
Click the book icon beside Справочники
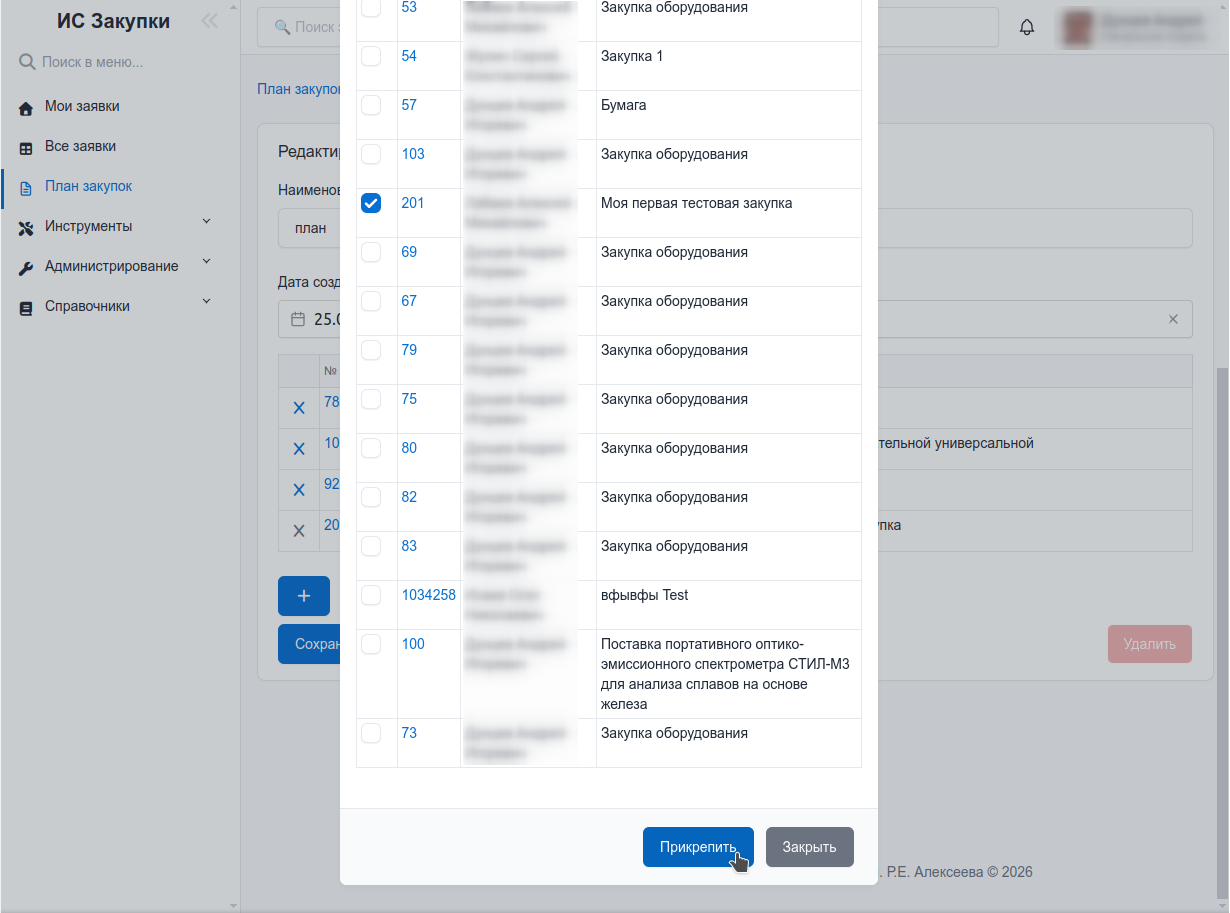pyautogui.click(x=26, y=307)
